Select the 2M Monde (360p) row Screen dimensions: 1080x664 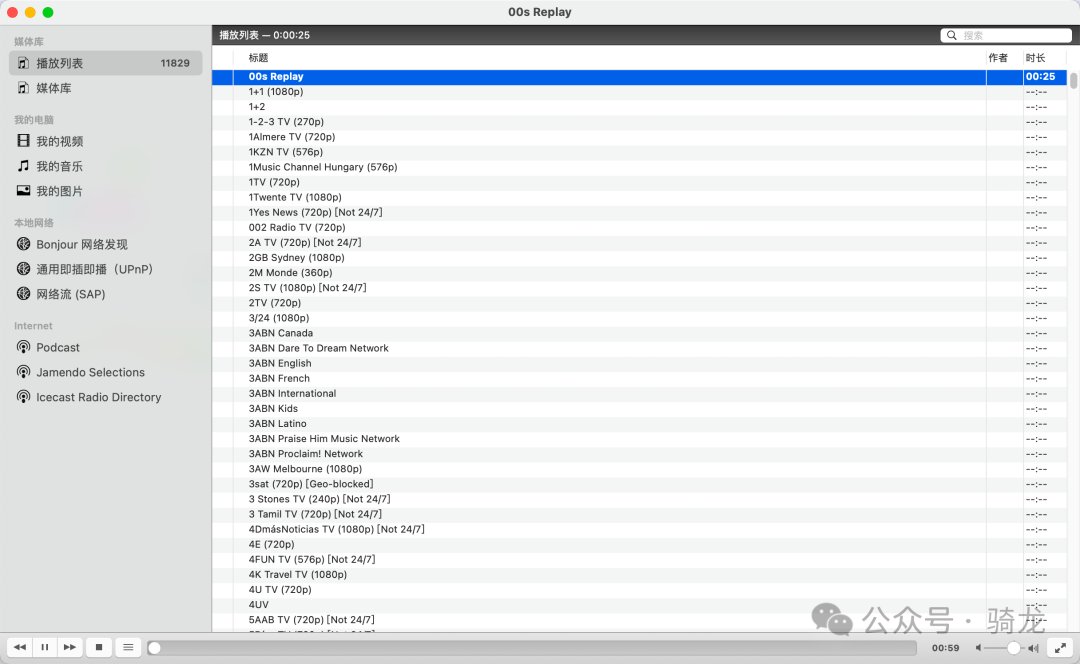click(640, 273)
